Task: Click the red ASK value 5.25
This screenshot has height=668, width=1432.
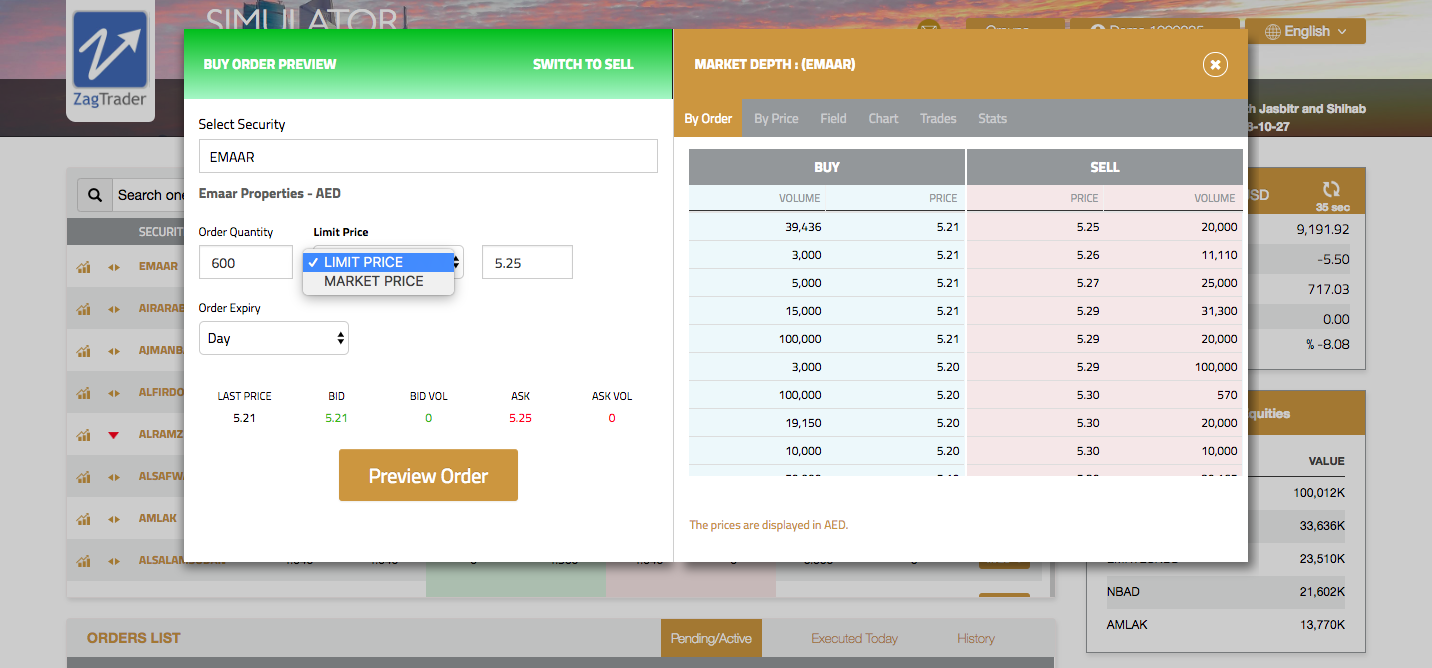Action: click(520, 418)
